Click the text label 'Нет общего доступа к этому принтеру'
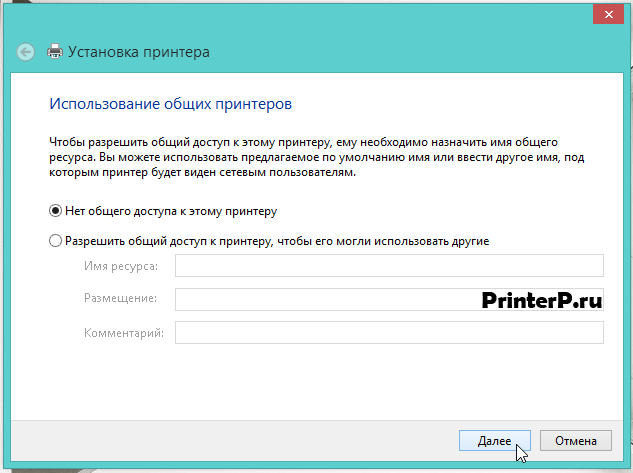The width and height of the screenshot is (633, 473). click(x=171, y=211)
